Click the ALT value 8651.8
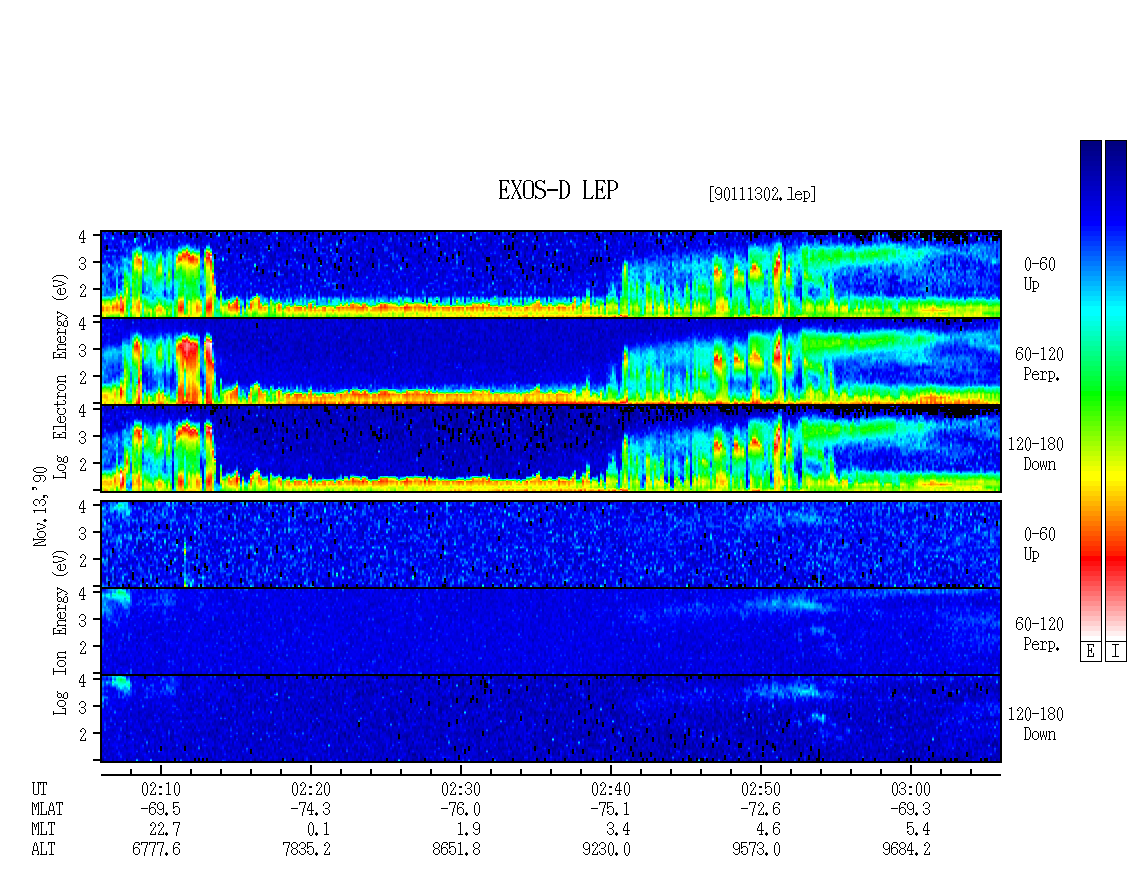1130x875 pixels. point(456,850)
